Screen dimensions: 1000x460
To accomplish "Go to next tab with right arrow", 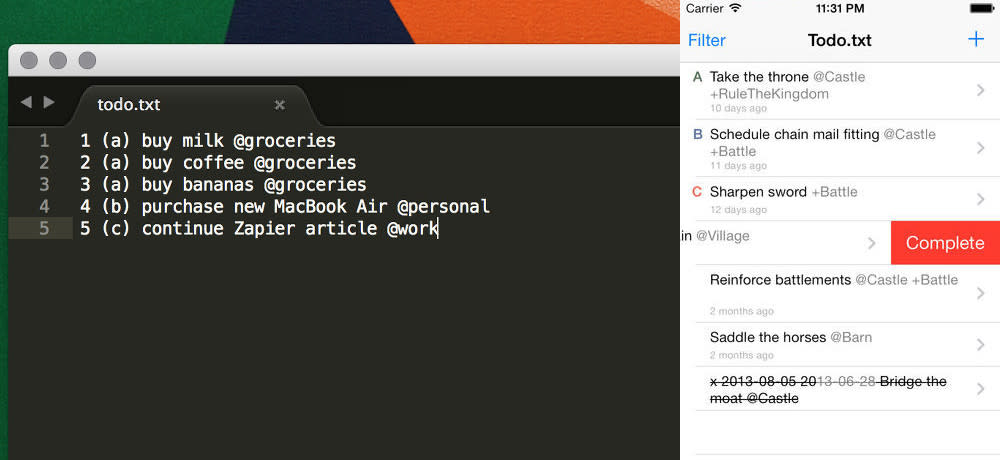I will 48,102.
